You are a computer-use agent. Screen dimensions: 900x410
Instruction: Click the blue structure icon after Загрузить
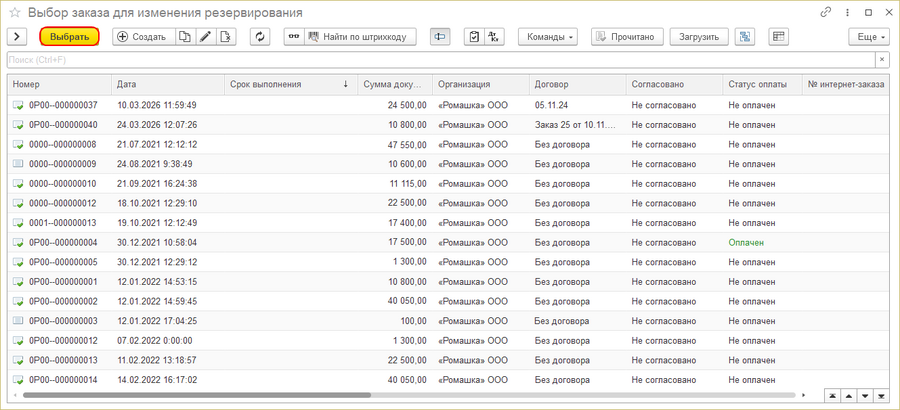(745, 37)
